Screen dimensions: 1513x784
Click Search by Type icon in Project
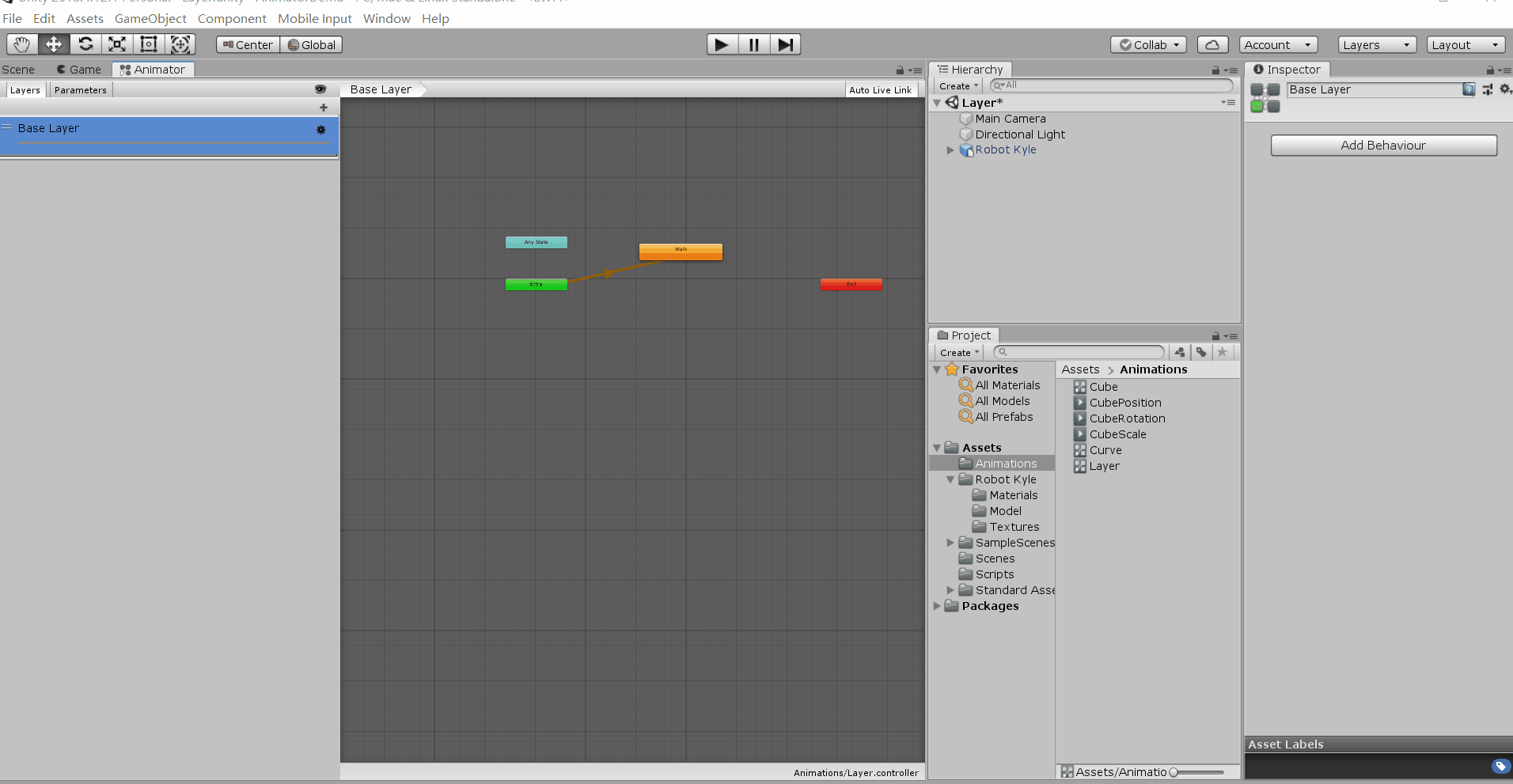click(x=1180, y=352)
